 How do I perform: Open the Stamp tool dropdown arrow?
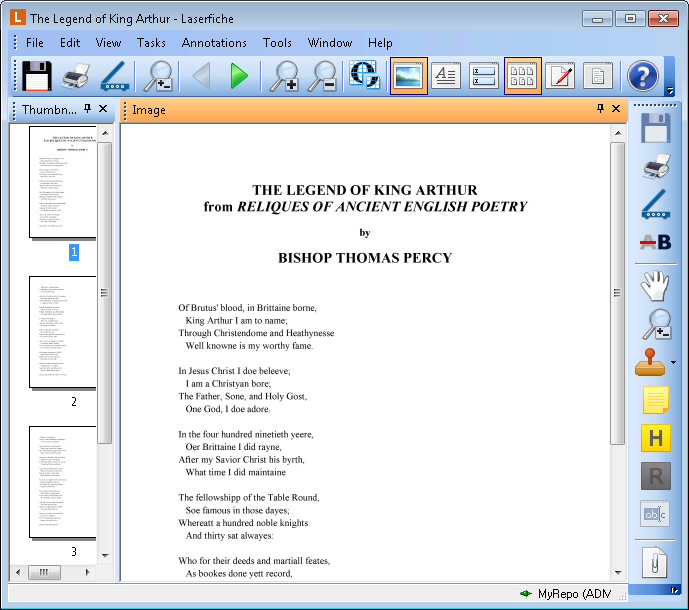click(673, 363)
